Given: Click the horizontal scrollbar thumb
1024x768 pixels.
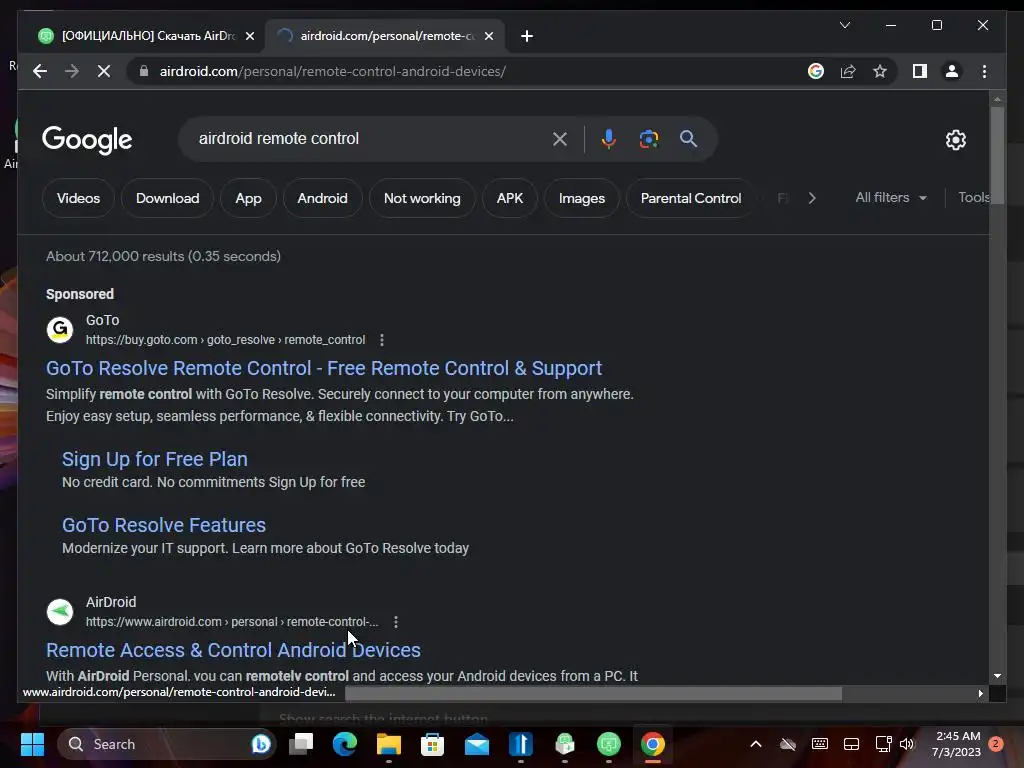Looking at the screenshot, I should [x=594, y=693].
